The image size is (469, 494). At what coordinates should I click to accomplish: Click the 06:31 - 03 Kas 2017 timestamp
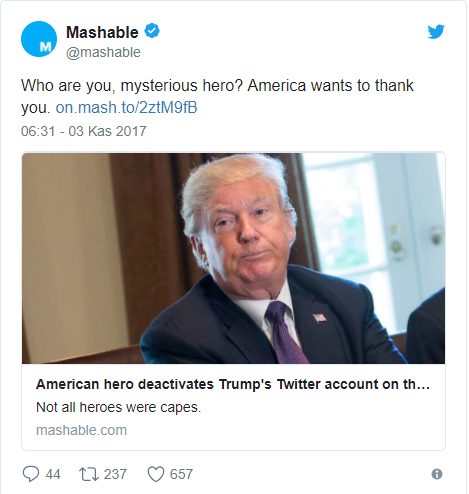(x=84, y=131)
